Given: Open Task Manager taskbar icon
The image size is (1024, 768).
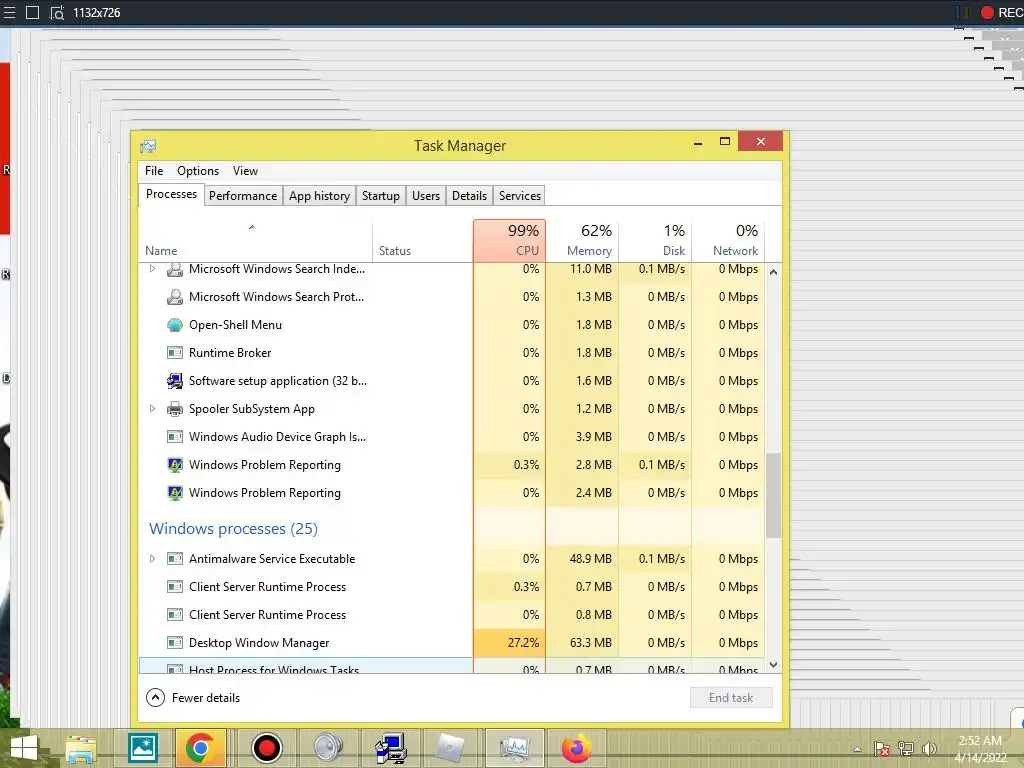Looking at the screenshot, I should point(514,748).
